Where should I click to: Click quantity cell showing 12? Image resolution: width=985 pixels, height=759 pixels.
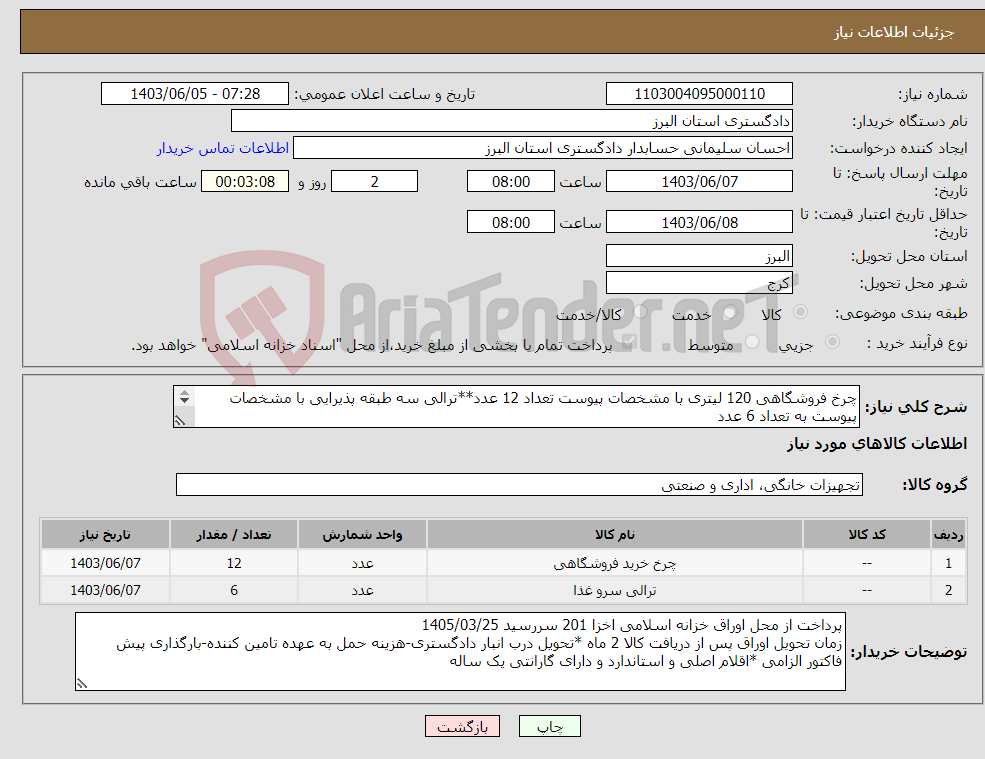point(234,563)
